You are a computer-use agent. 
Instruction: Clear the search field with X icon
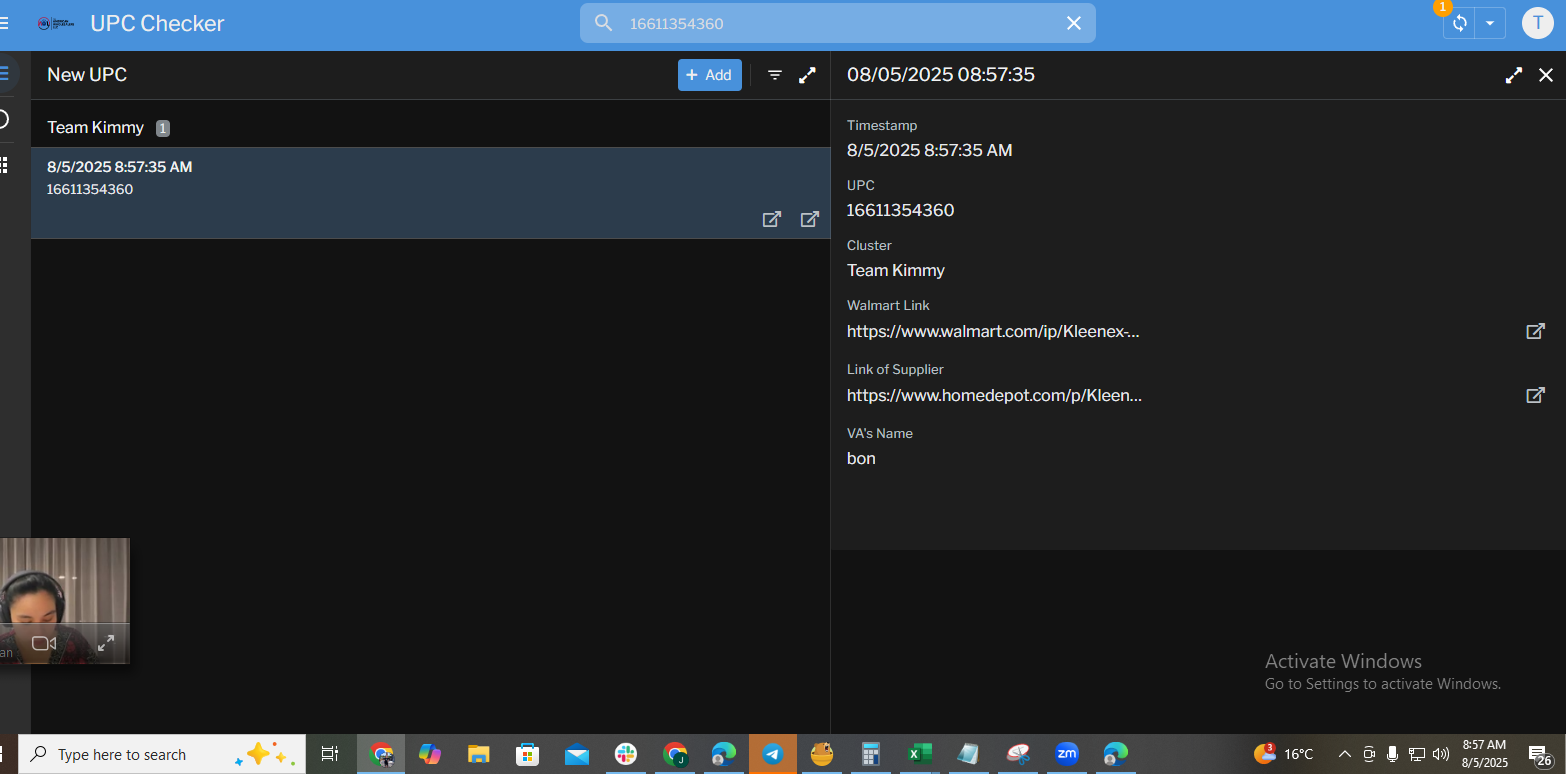[1074, 23]
